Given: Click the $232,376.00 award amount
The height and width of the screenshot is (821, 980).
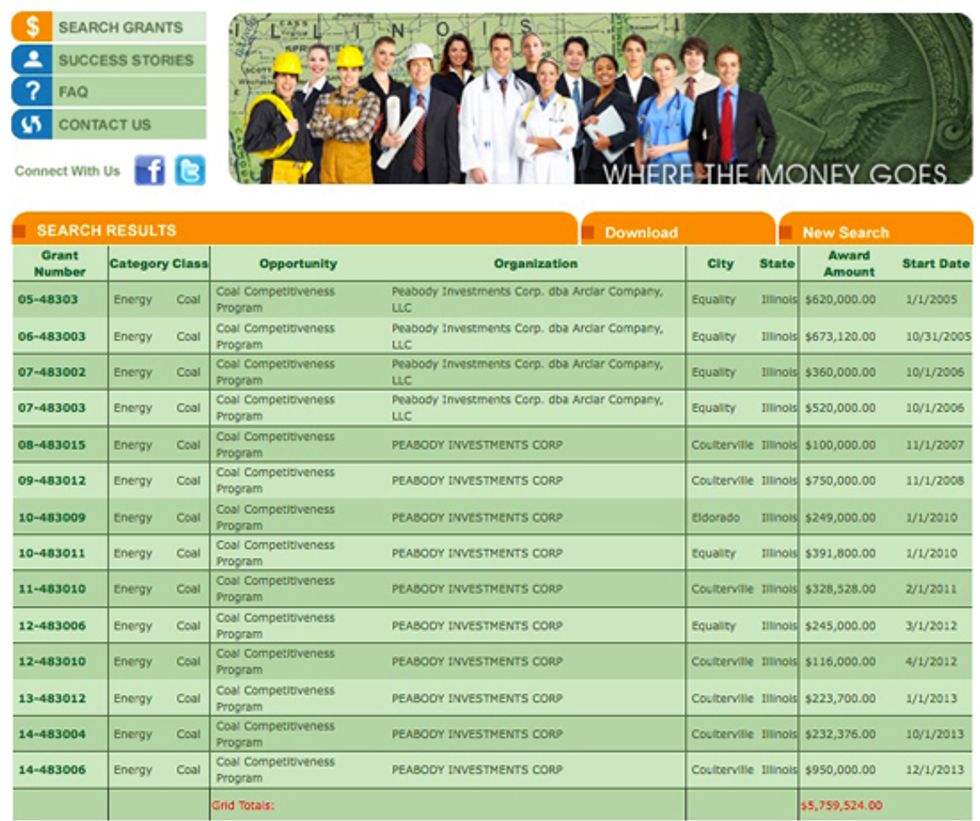Looking at the screenshot, I should coord(840,734).
